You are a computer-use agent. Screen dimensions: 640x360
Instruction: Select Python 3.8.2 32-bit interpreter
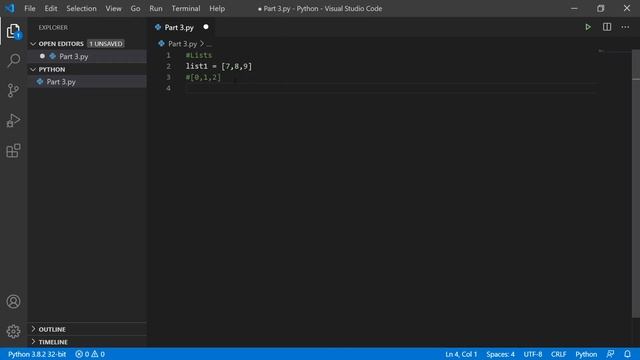click(x=37, y=354)
